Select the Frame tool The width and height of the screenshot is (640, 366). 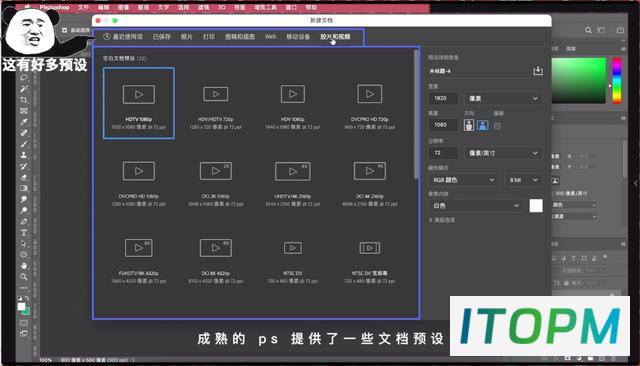coord(24,111)
